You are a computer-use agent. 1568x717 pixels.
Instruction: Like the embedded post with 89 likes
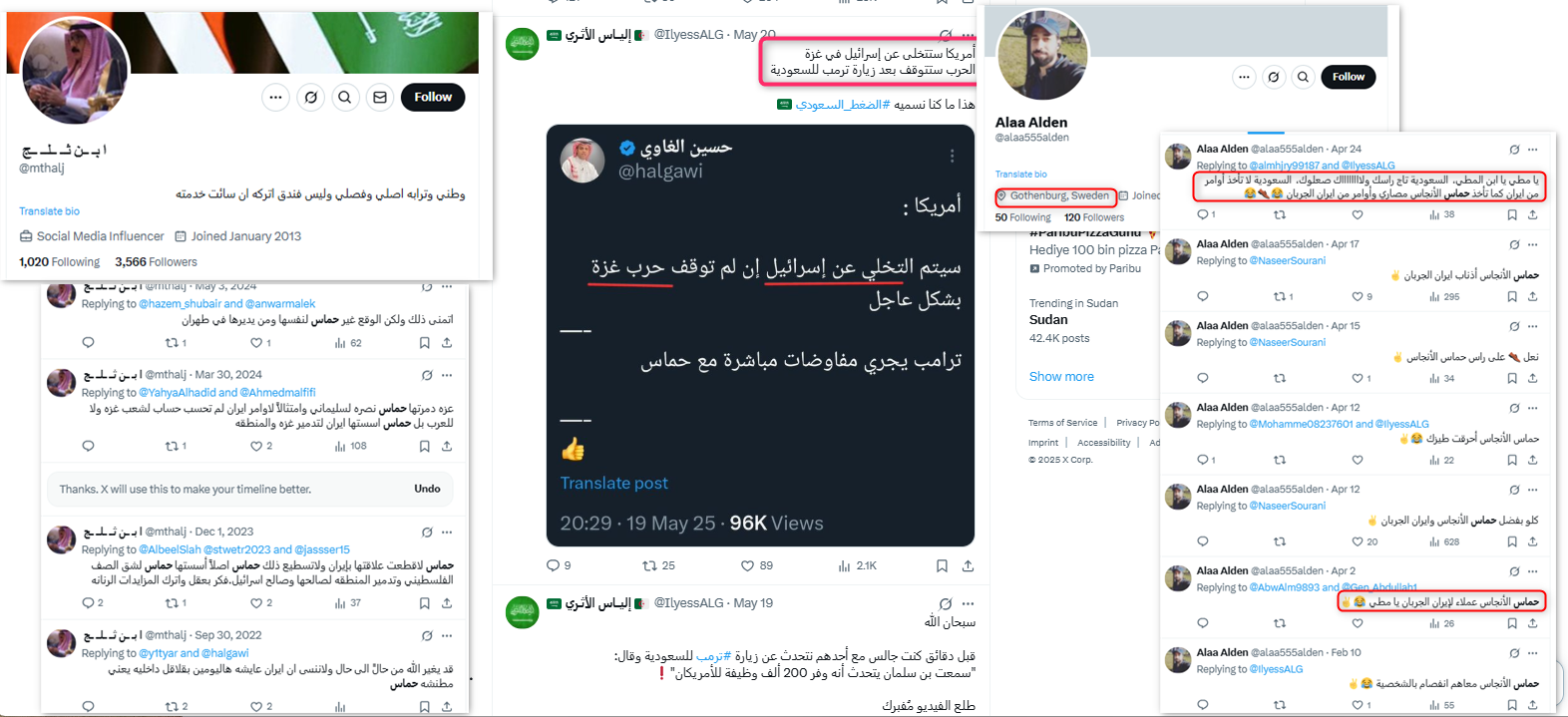[x=748, y=565]
